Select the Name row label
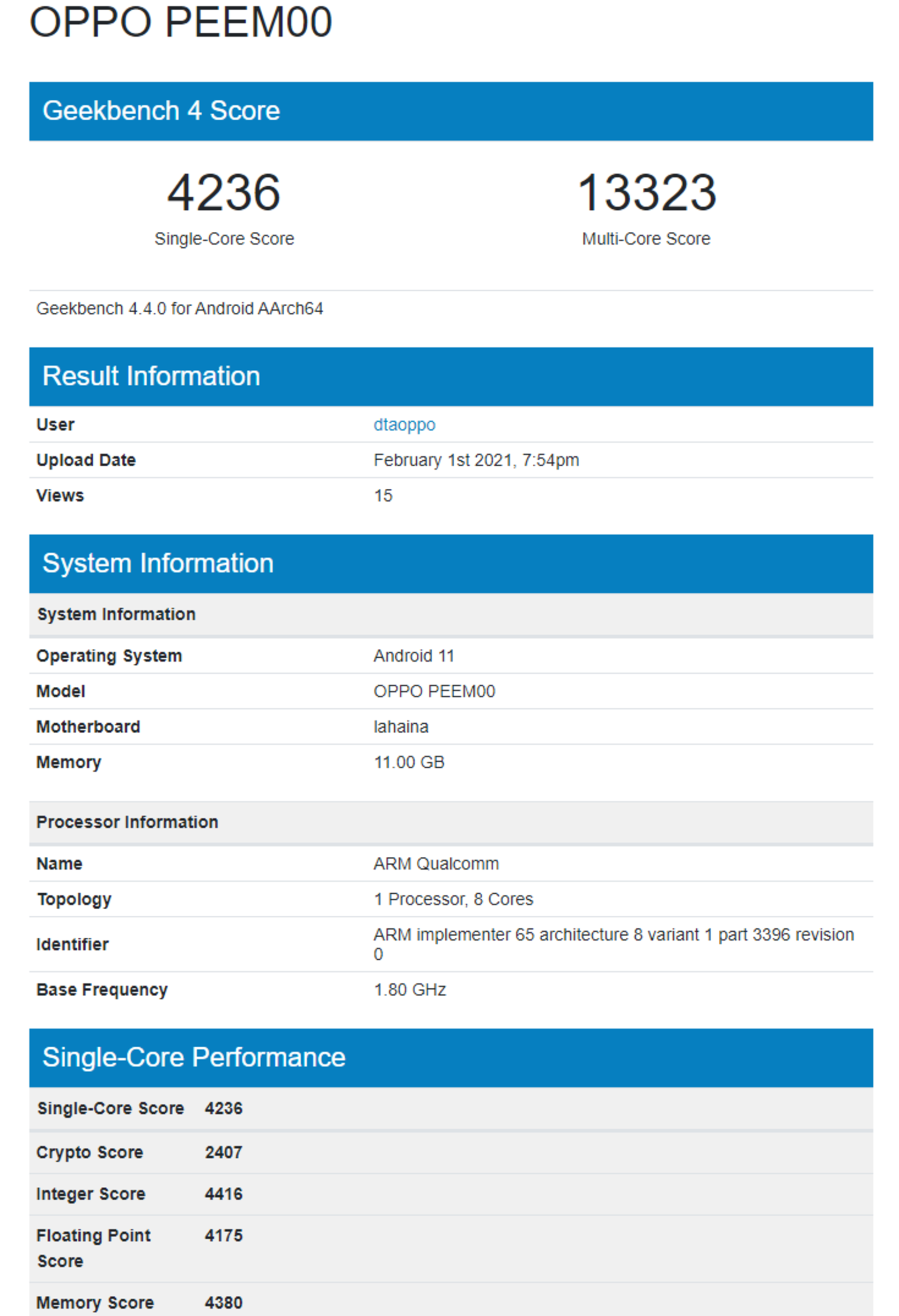 tap(59, 864)
